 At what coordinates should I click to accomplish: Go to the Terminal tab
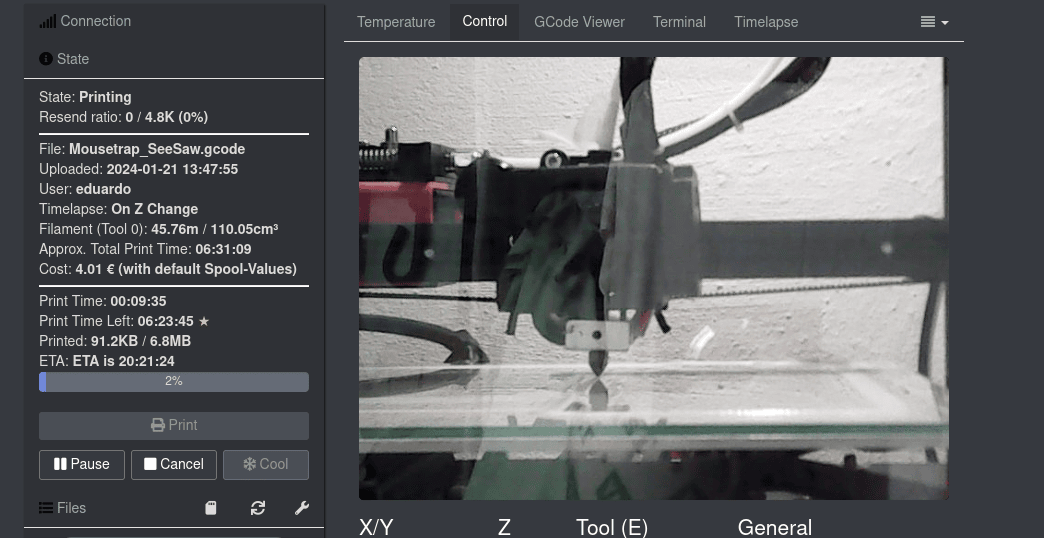point(679,22)
